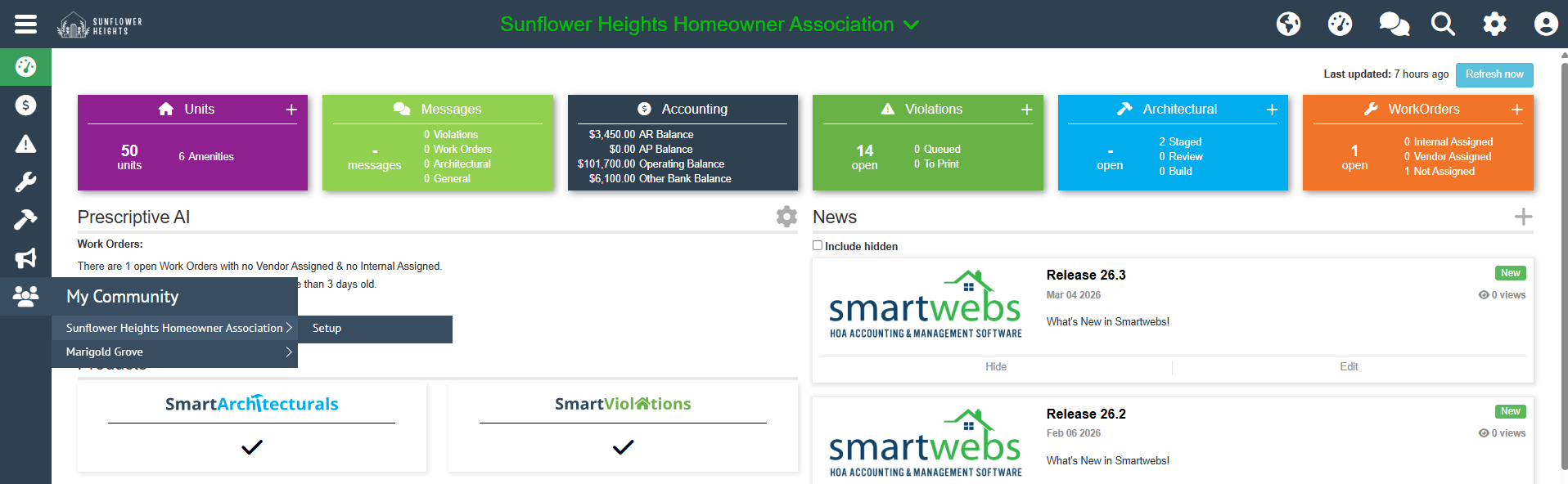Toggle the Include hidden checkbox

[x=818, y=245]
